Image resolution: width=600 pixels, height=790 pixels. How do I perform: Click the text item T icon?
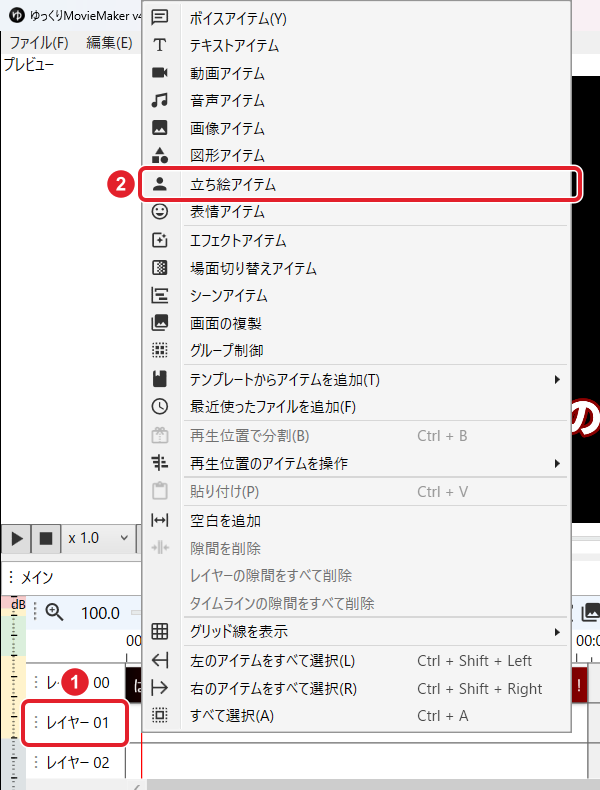[x=160, y=45]
